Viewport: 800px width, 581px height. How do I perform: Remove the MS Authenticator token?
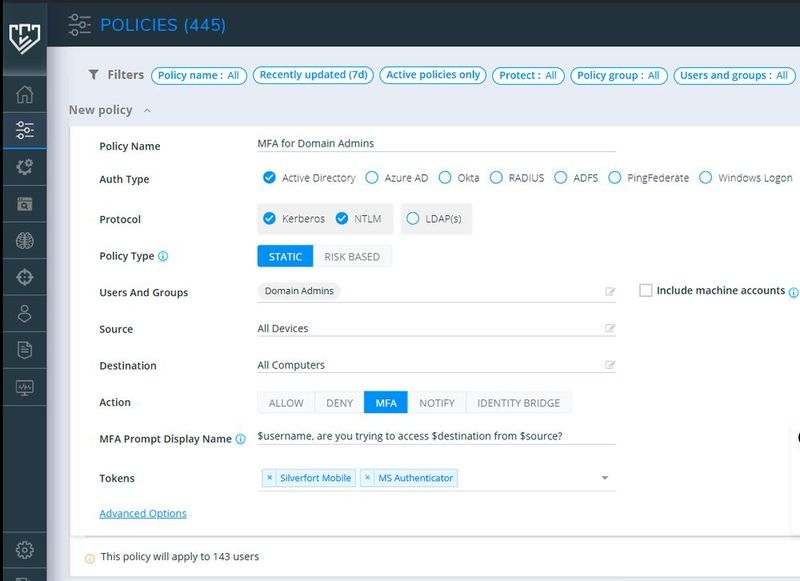367,478
